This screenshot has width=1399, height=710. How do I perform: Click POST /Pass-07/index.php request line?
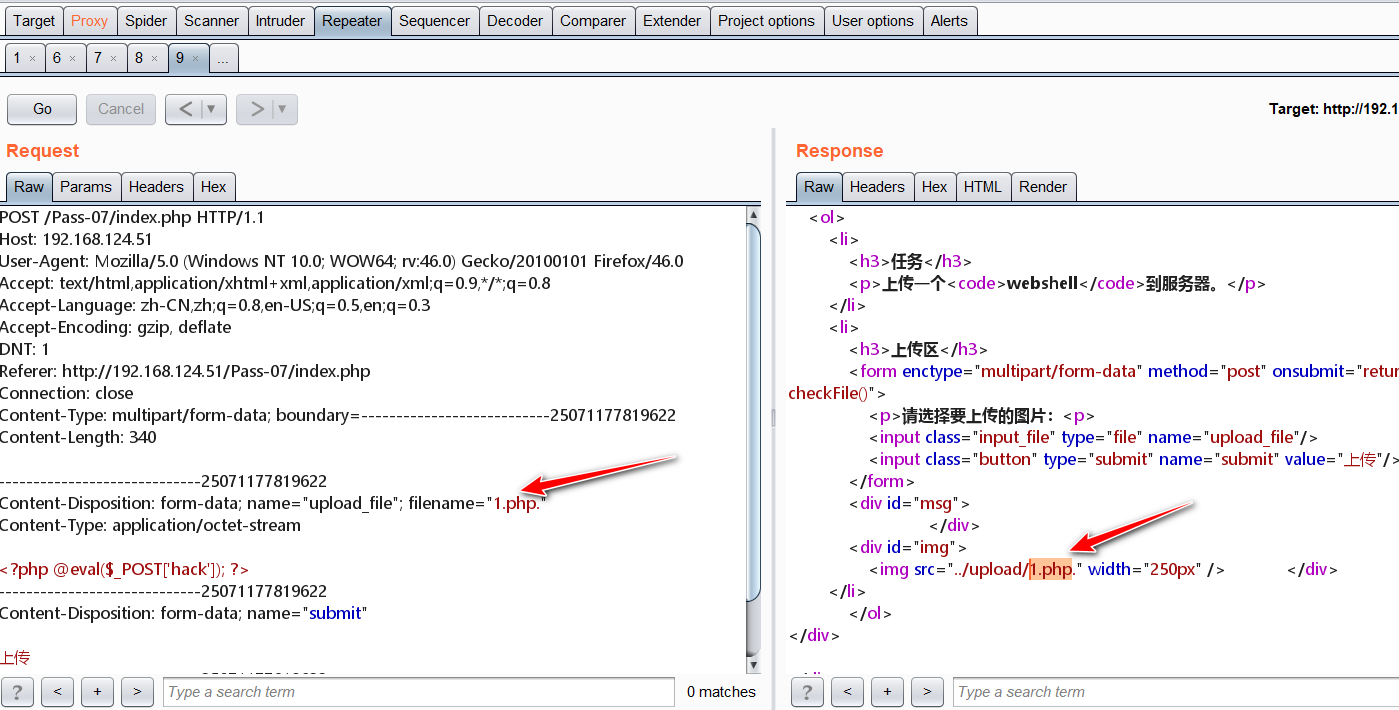click(x=132, y=217)
